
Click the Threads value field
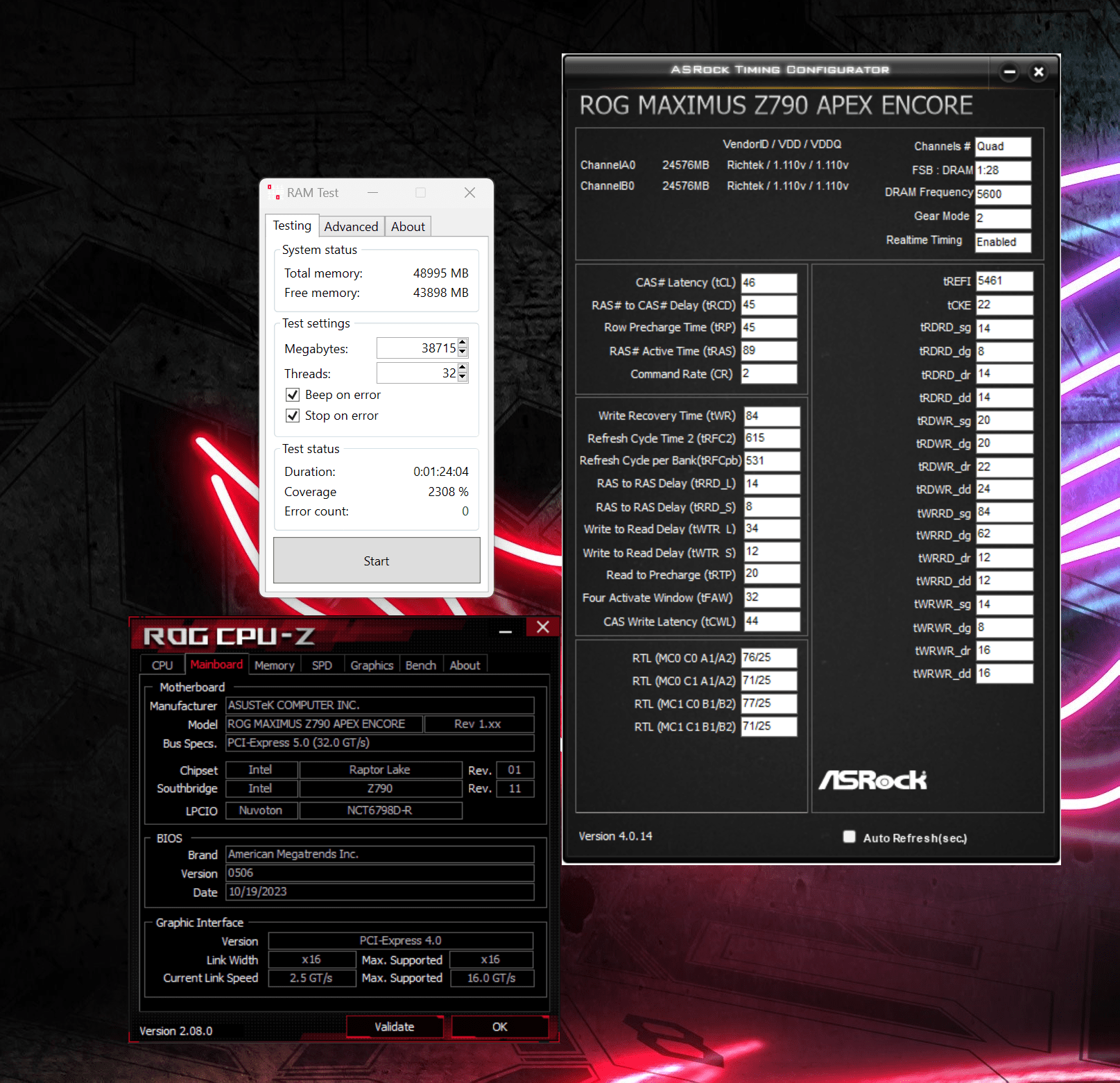pos(417,373)
